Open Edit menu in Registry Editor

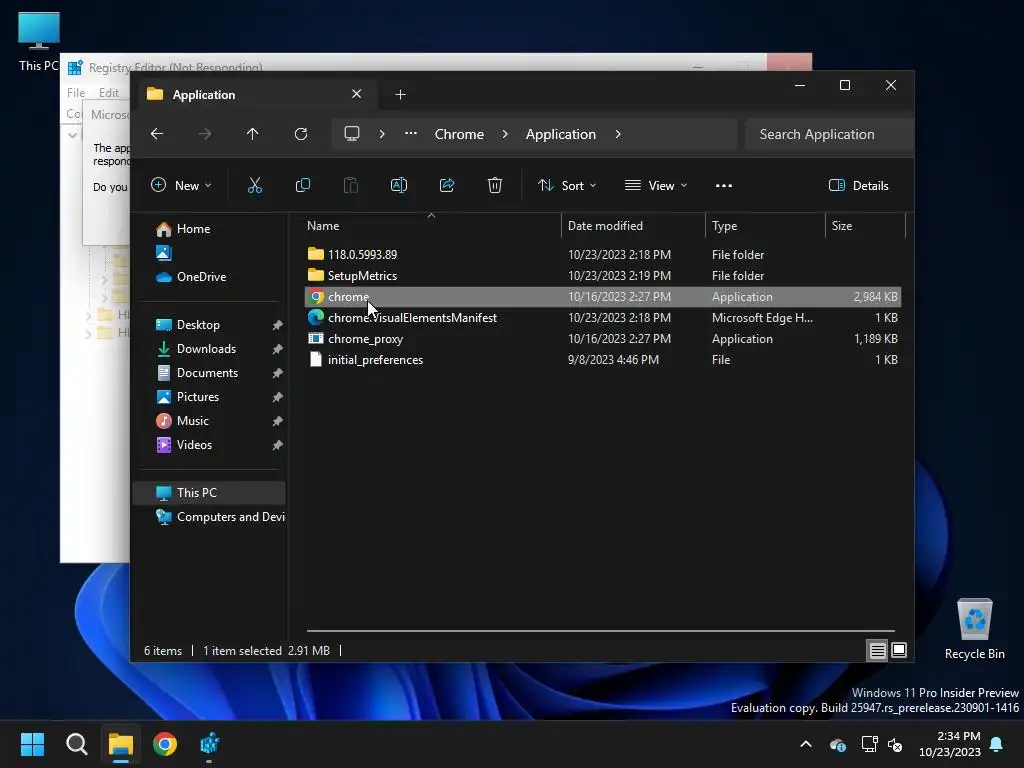[x=108, y=93]
